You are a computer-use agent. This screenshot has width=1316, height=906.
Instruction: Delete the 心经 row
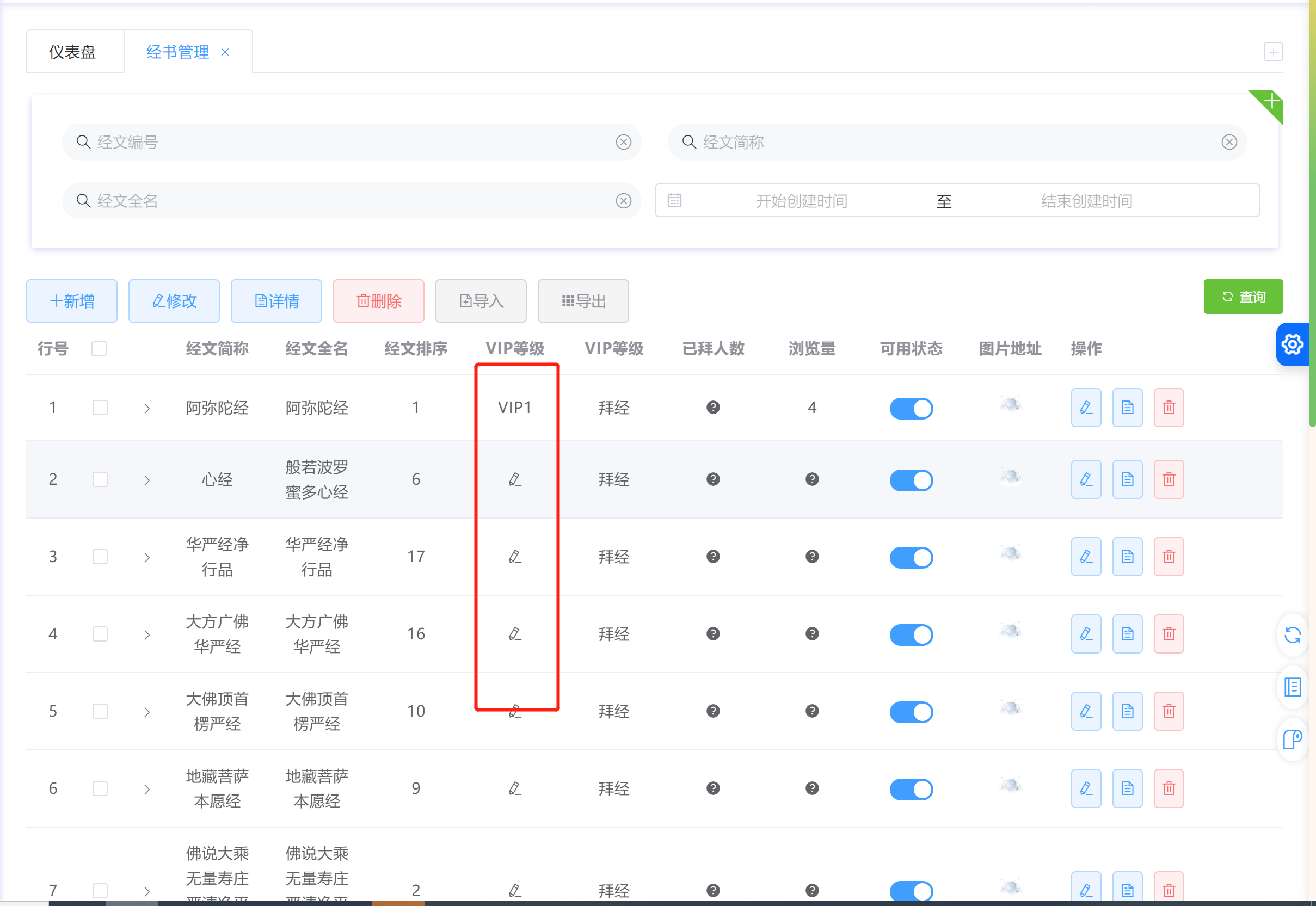(1169, 480)
